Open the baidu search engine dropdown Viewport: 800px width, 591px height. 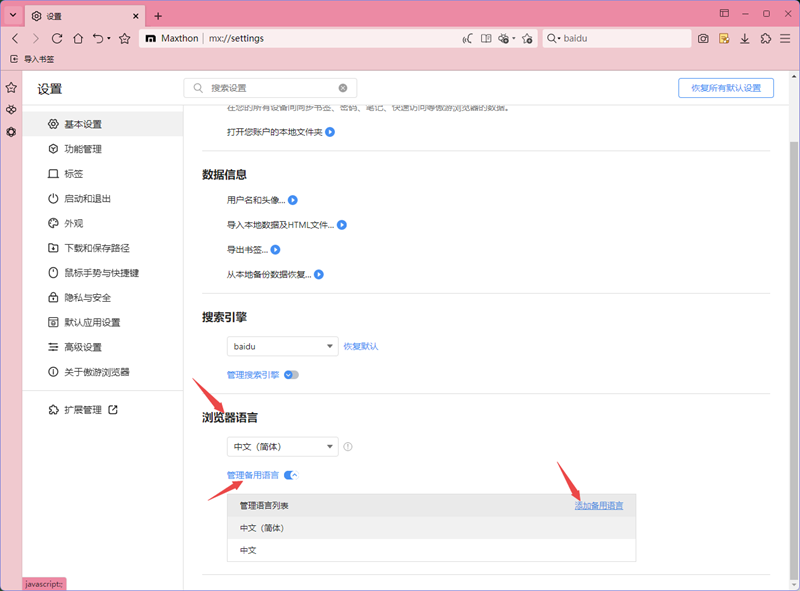point(282,347)
